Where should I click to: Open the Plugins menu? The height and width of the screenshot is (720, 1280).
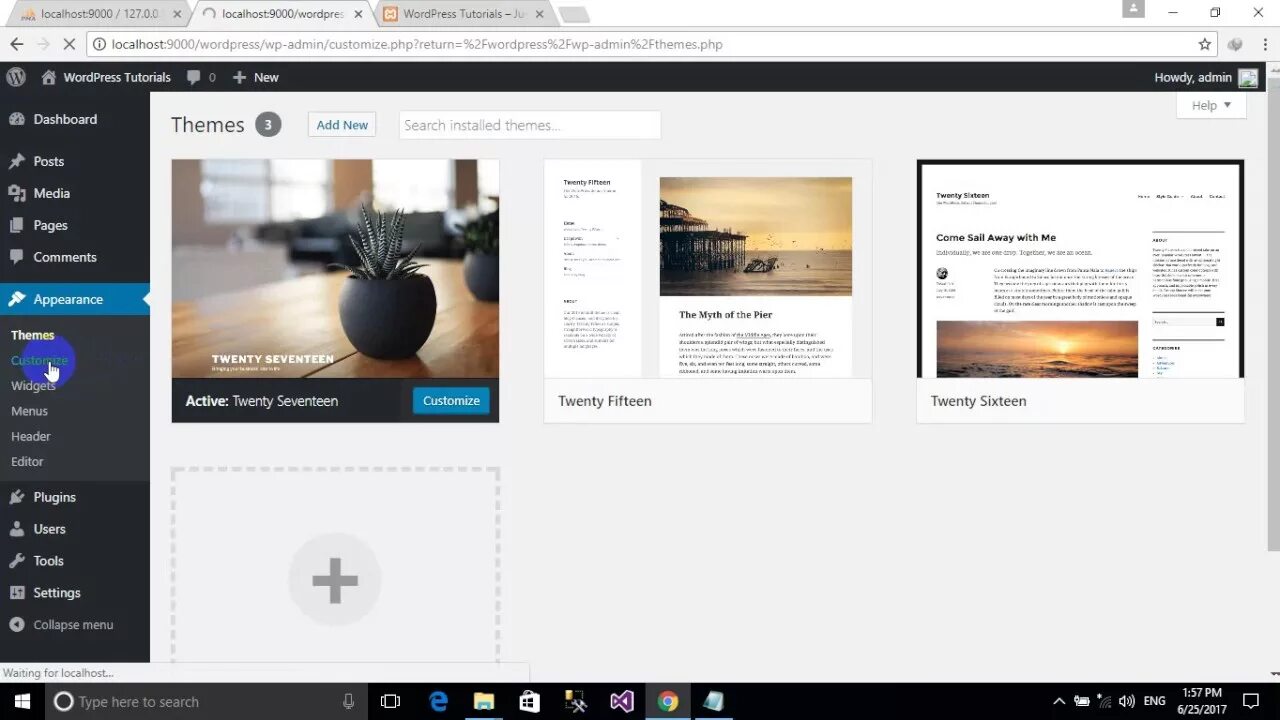tap(54, 497)
